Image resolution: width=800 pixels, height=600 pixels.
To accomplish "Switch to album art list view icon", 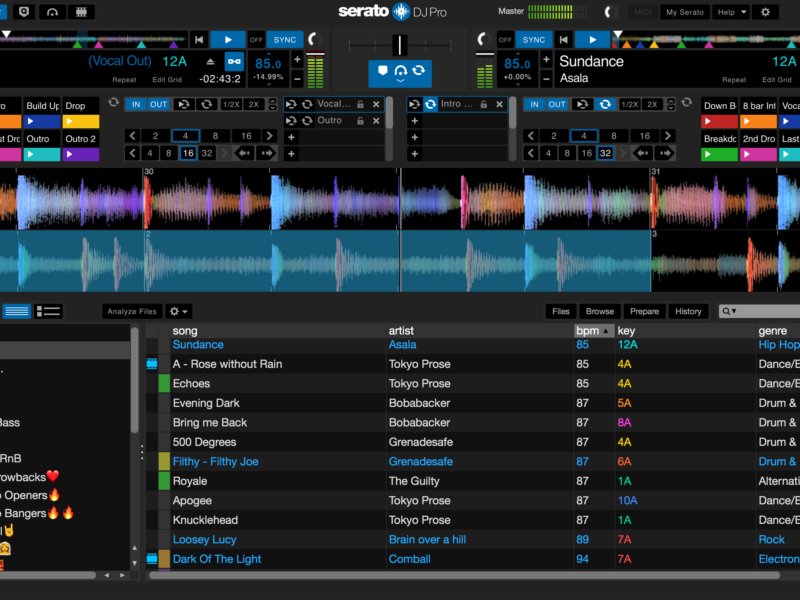I will point(48,312).
